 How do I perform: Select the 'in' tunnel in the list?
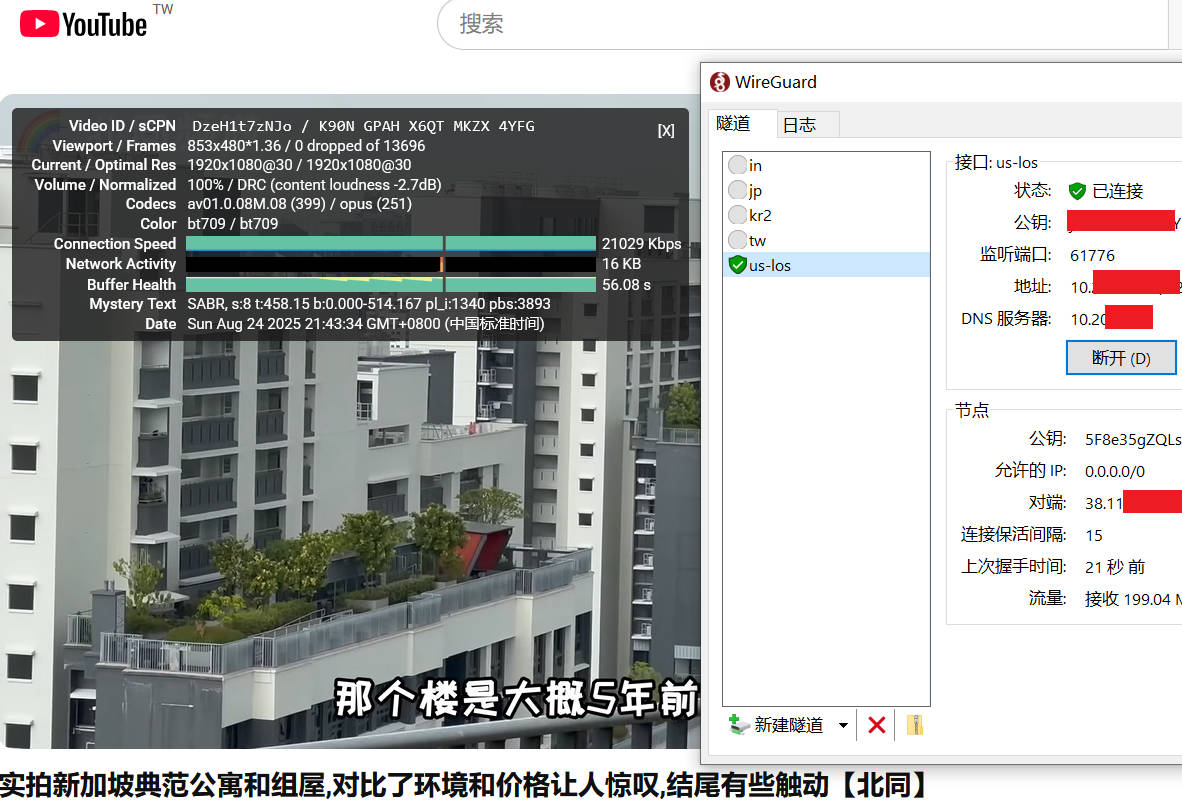pyautogui.click(x=756, y=165)
